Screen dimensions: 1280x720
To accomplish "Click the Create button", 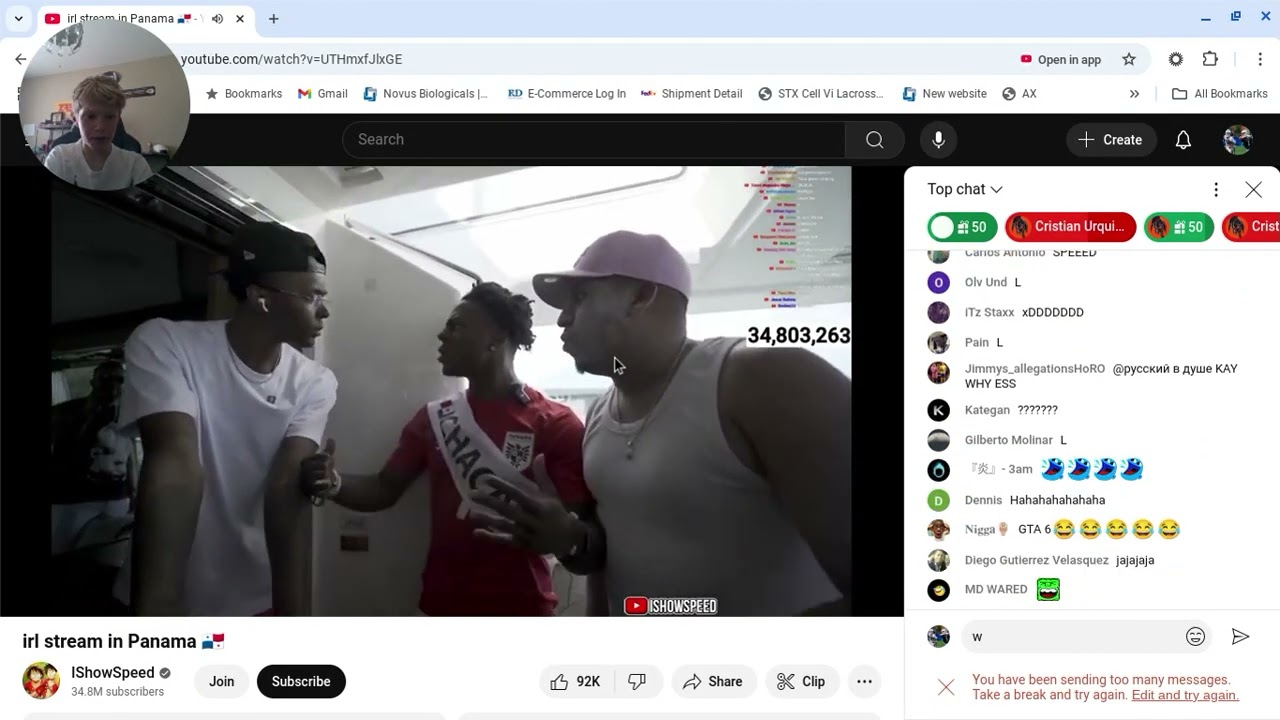I will click(x=1111, y=140).
